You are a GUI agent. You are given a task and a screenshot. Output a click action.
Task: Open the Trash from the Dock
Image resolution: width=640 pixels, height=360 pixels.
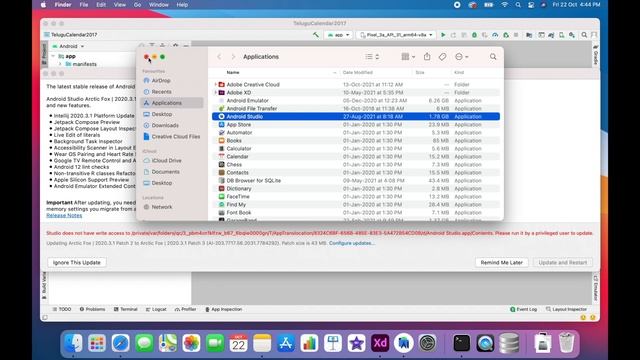click(x=566, y=343)
